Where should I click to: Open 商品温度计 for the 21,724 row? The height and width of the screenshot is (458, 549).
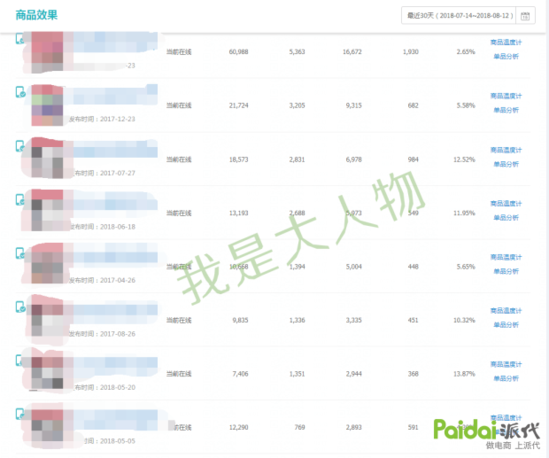click(506, 96)
